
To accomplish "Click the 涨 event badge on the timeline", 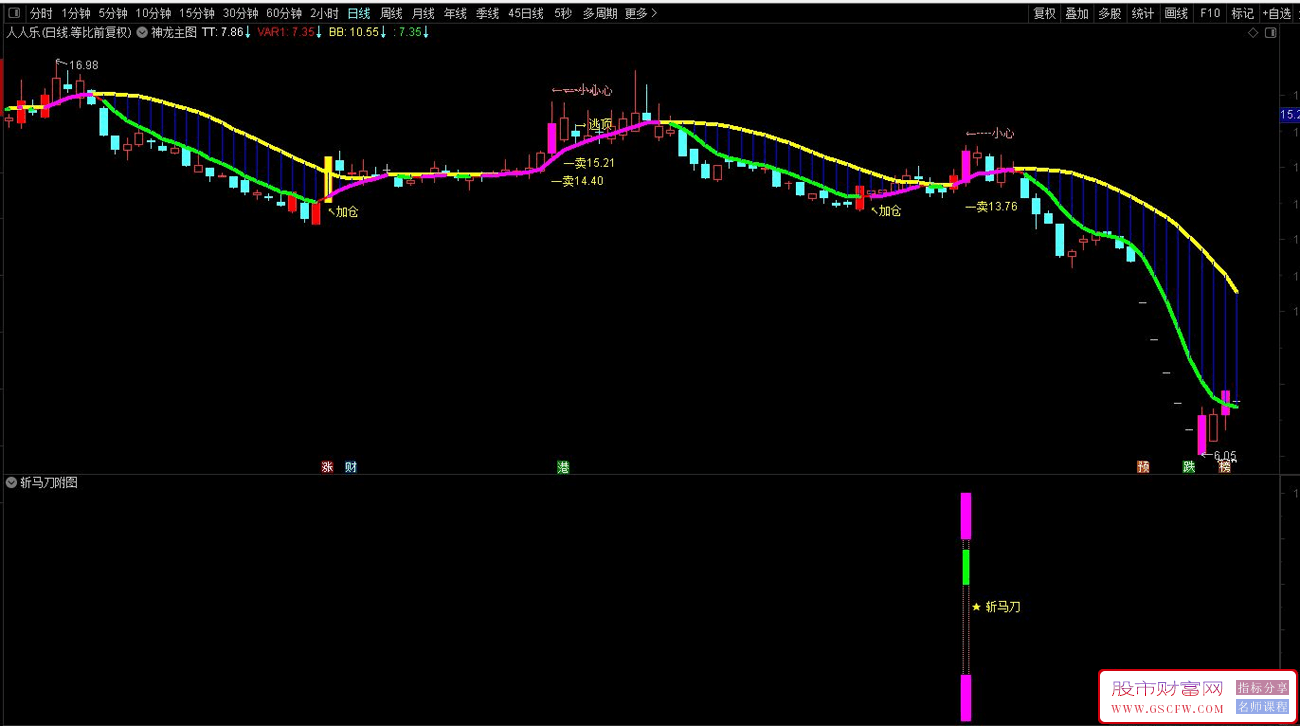I will pos(327,467).
